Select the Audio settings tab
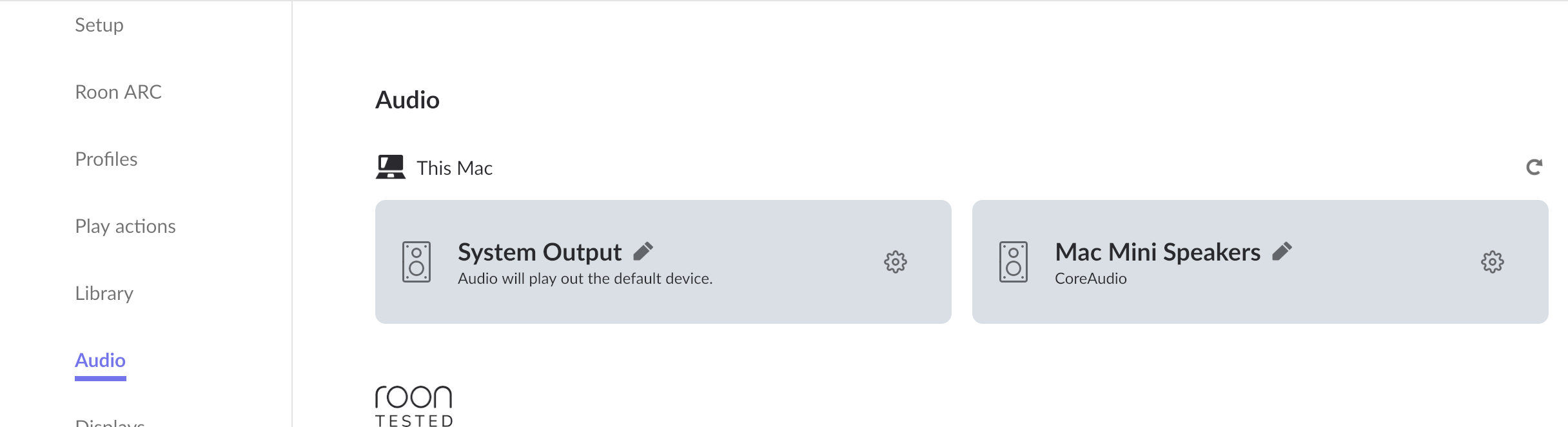The width and height of the screenshot is (1568, 427). click(x=100, y=361)
